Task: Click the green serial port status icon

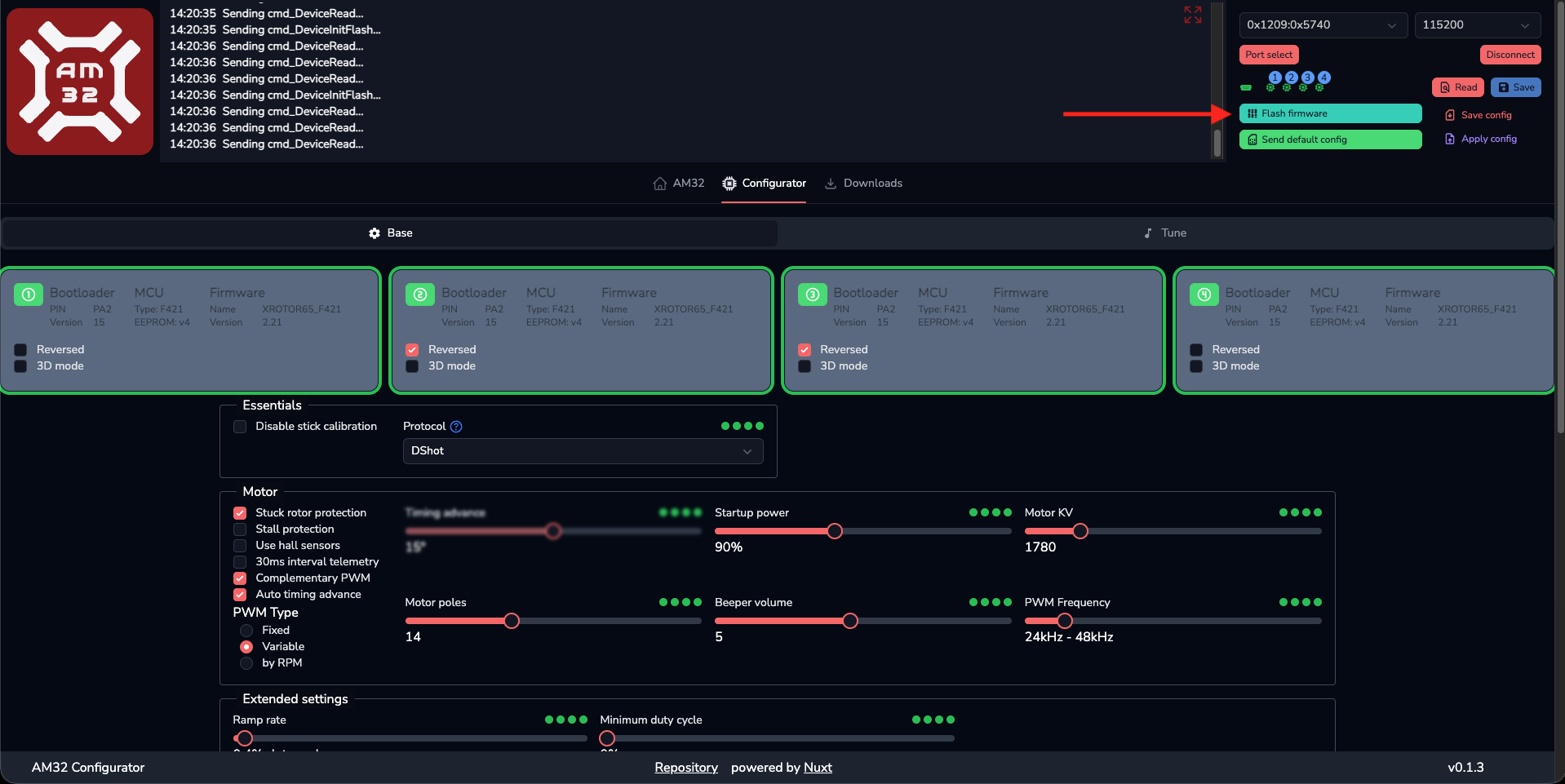Action: tap(1246, 87)
